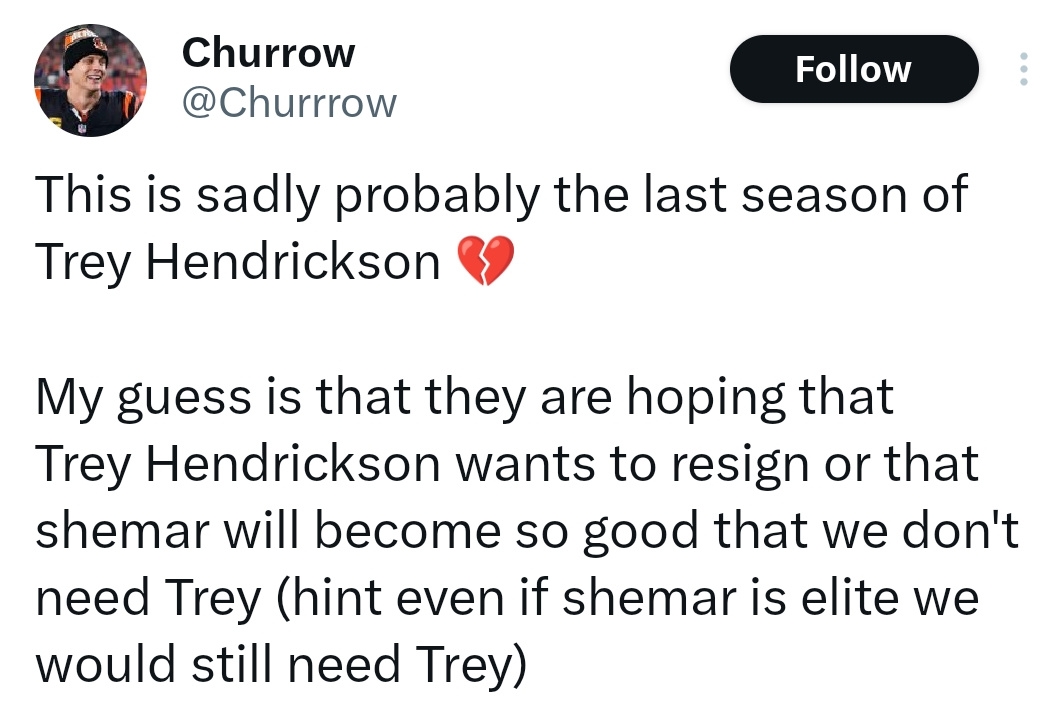Open the @Churrrow handle link

pyautogui.click(x=289, y=103)
